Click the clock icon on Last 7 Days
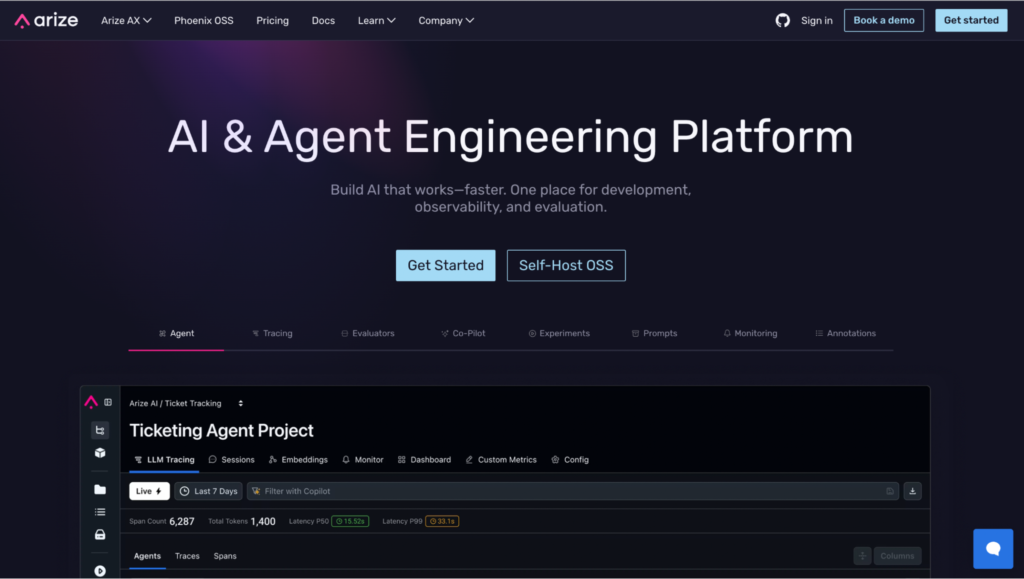The width and height of the screenshot is (1024, 579). pos(185,491)
